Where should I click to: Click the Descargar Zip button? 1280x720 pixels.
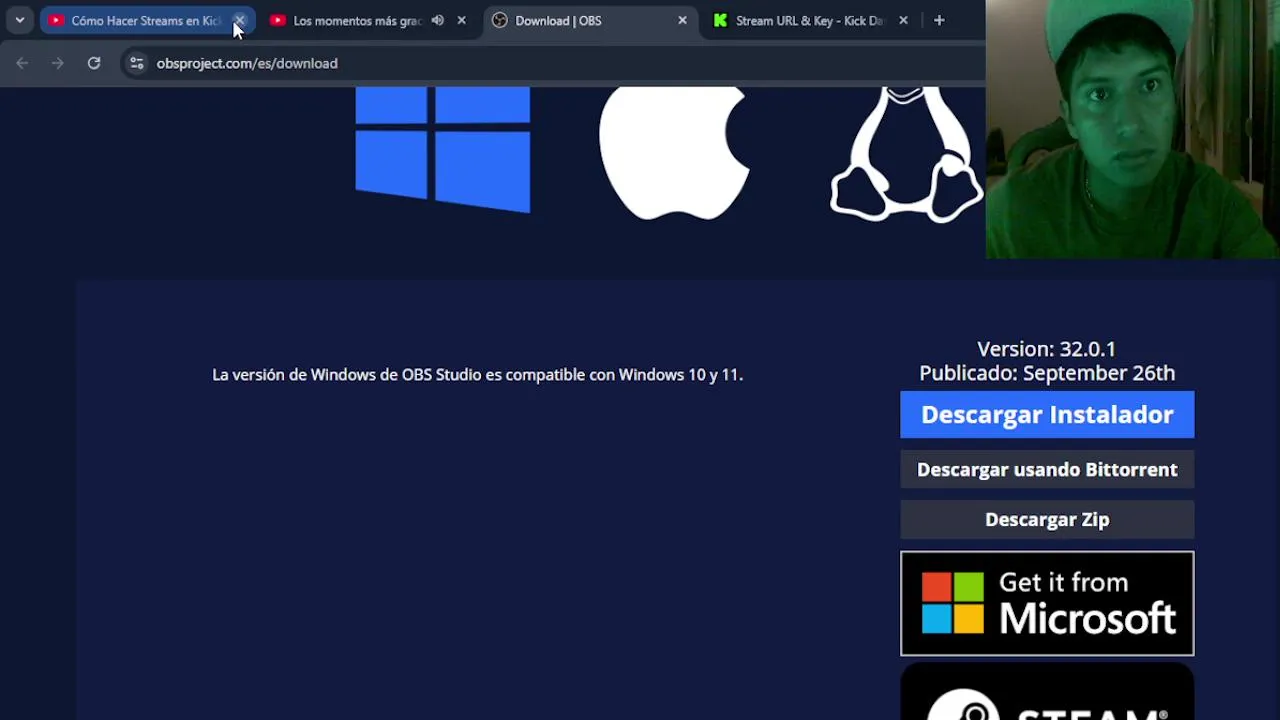point(1047,520)
